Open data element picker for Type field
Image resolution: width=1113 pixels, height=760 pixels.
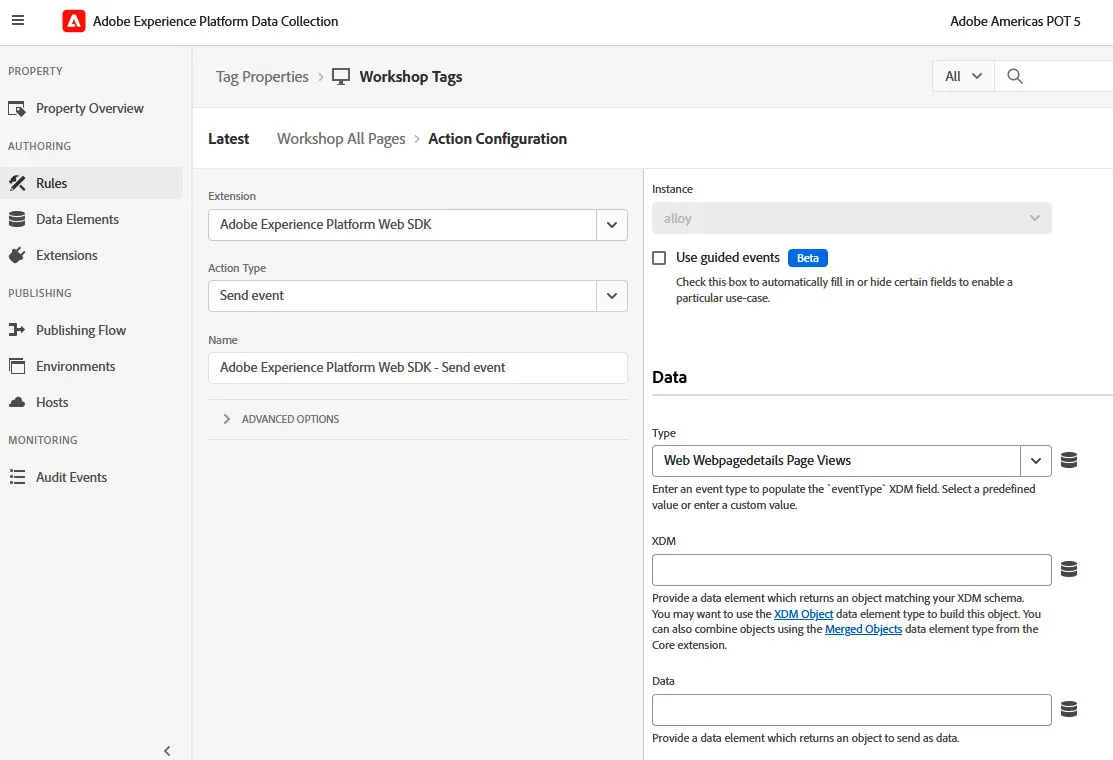tap(1069, 460)
